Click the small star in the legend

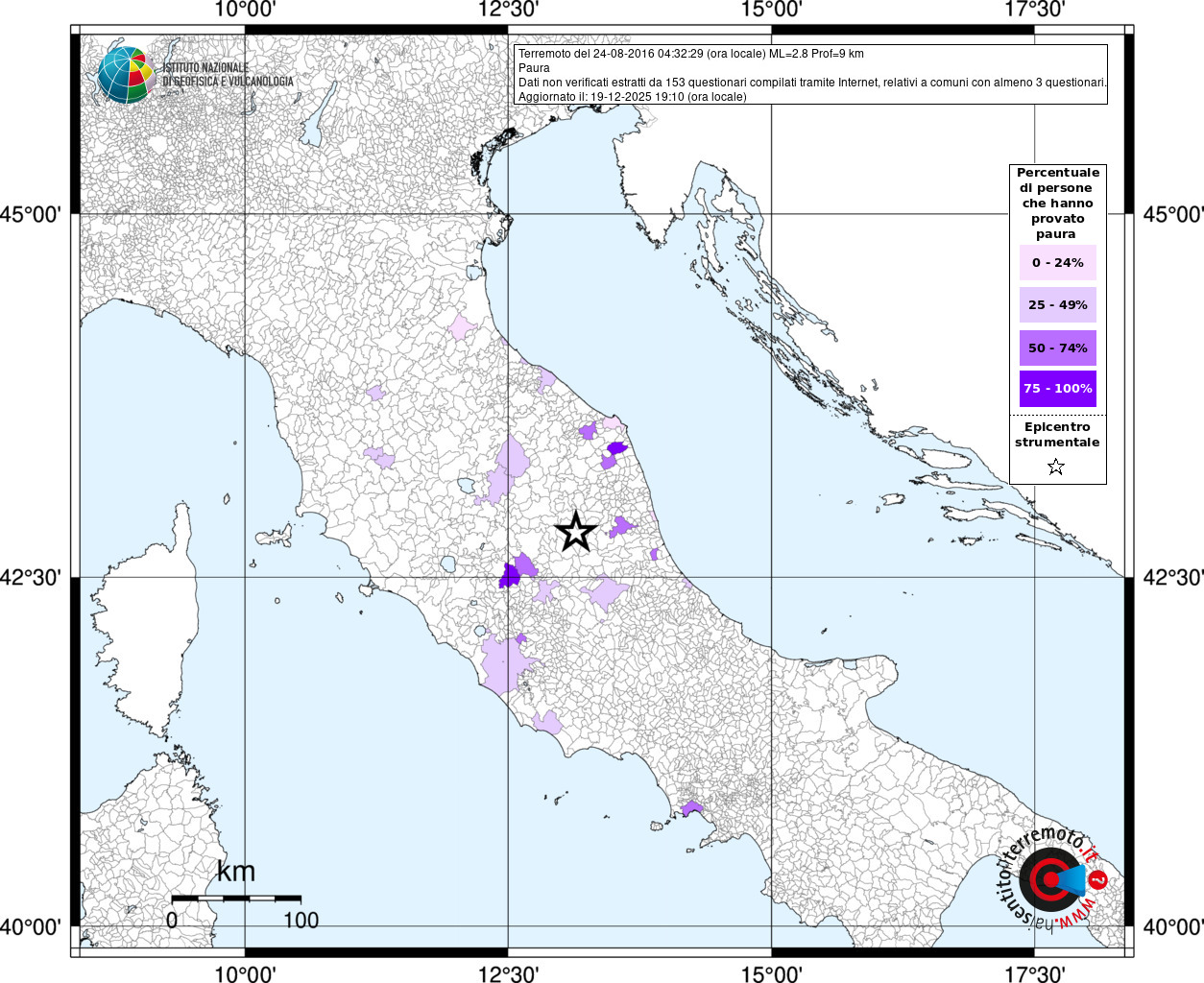click(1056, 468)
